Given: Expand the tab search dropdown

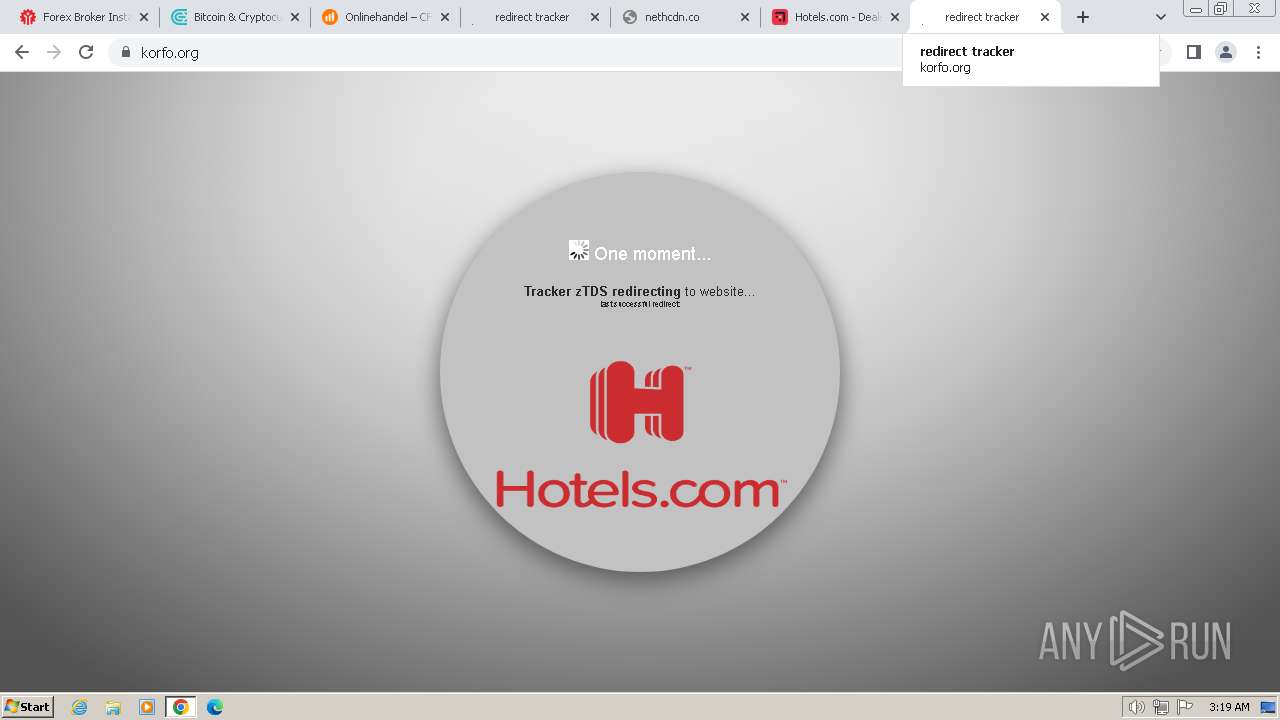Looking at the screenshot, I should pos(1160,17).
